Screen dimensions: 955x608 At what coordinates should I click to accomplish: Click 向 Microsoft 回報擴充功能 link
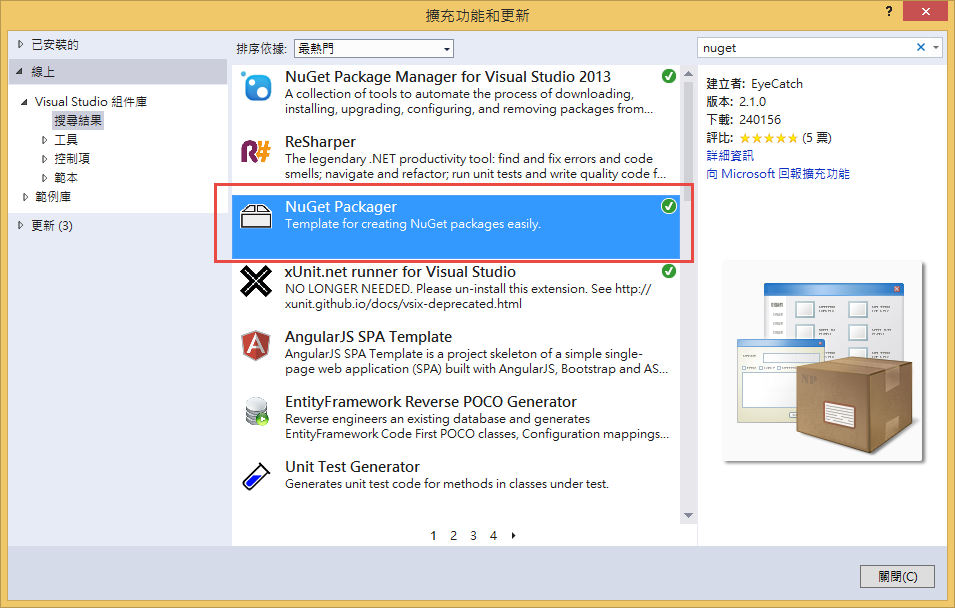click(x=778, y=174)
